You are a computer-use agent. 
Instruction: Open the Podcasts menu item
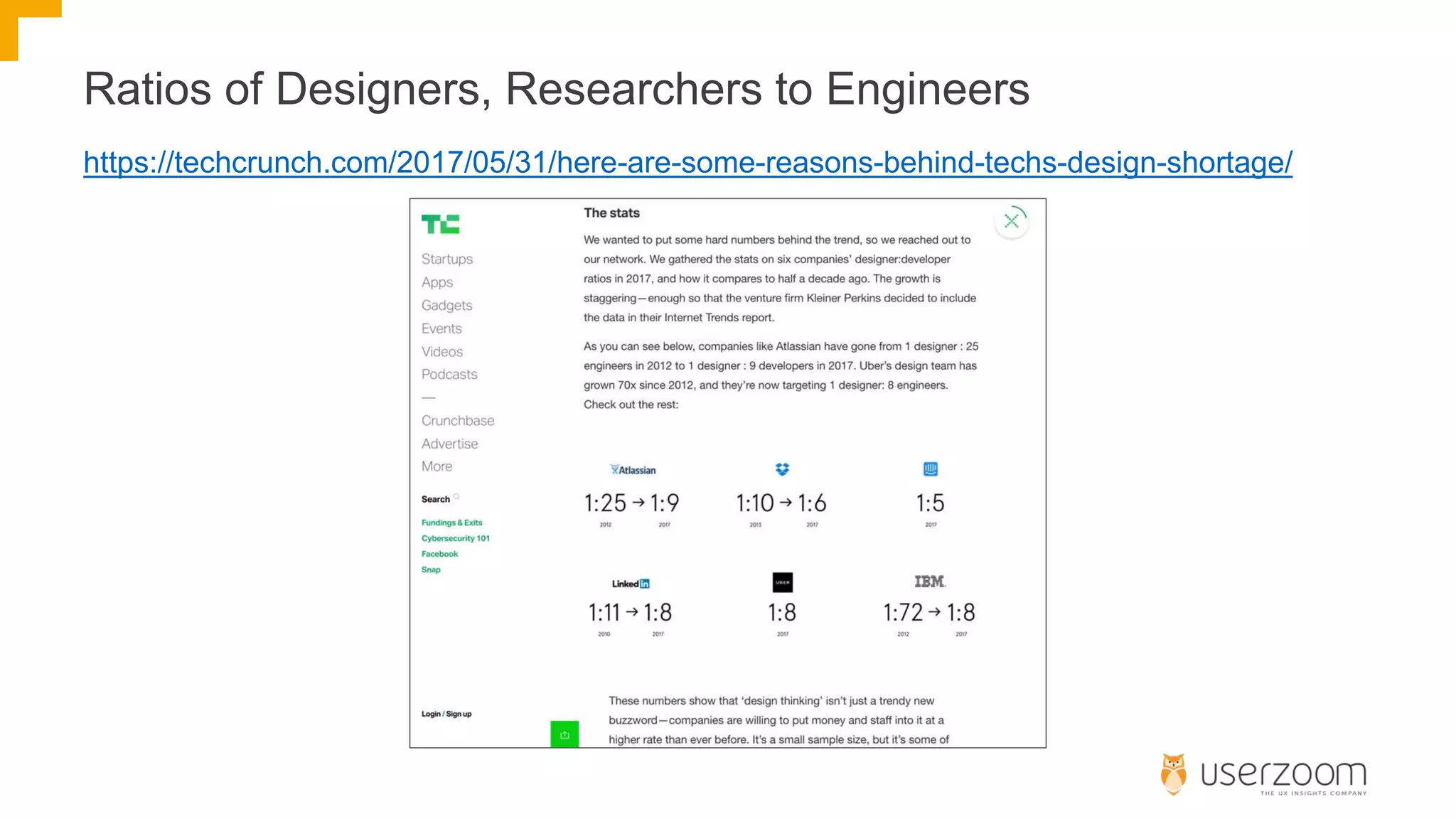tap(449, 374)
